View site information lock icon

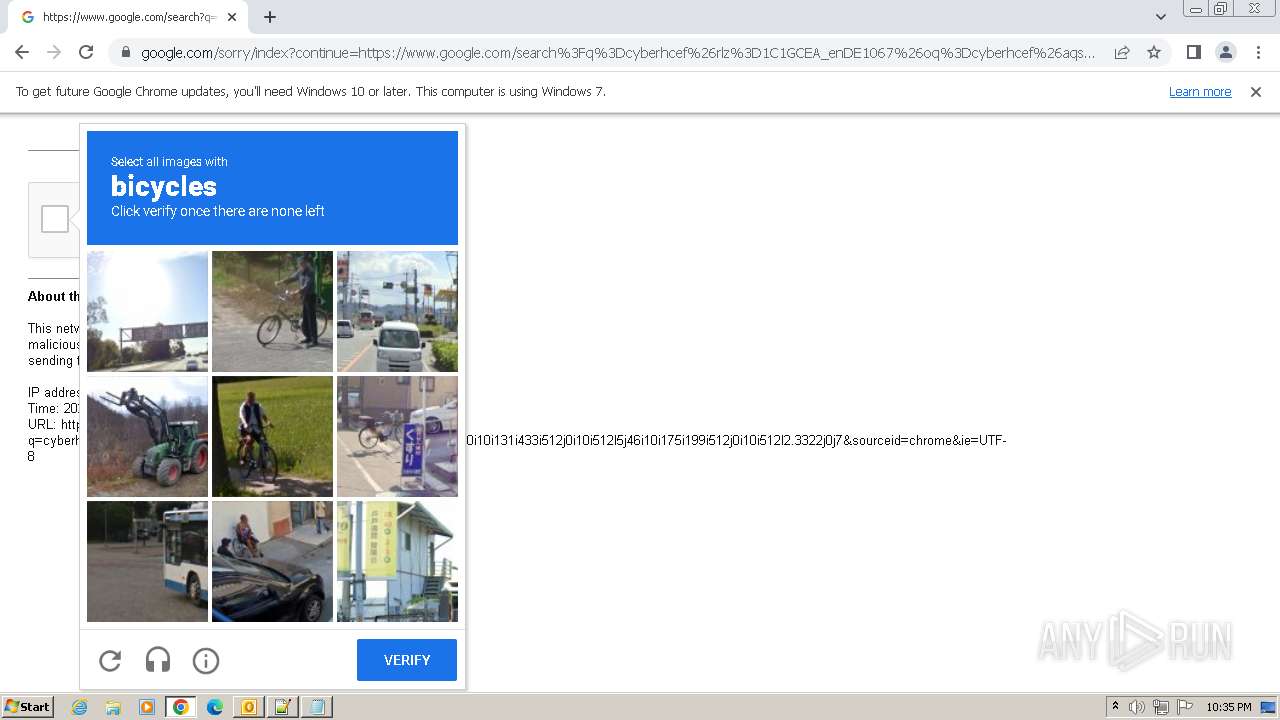(125, 53)
